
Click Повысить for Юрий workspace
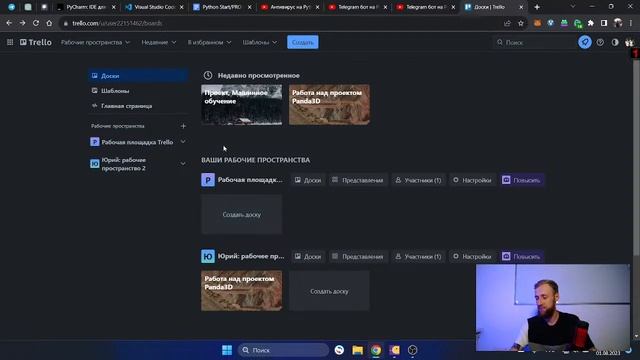point(522,256)
